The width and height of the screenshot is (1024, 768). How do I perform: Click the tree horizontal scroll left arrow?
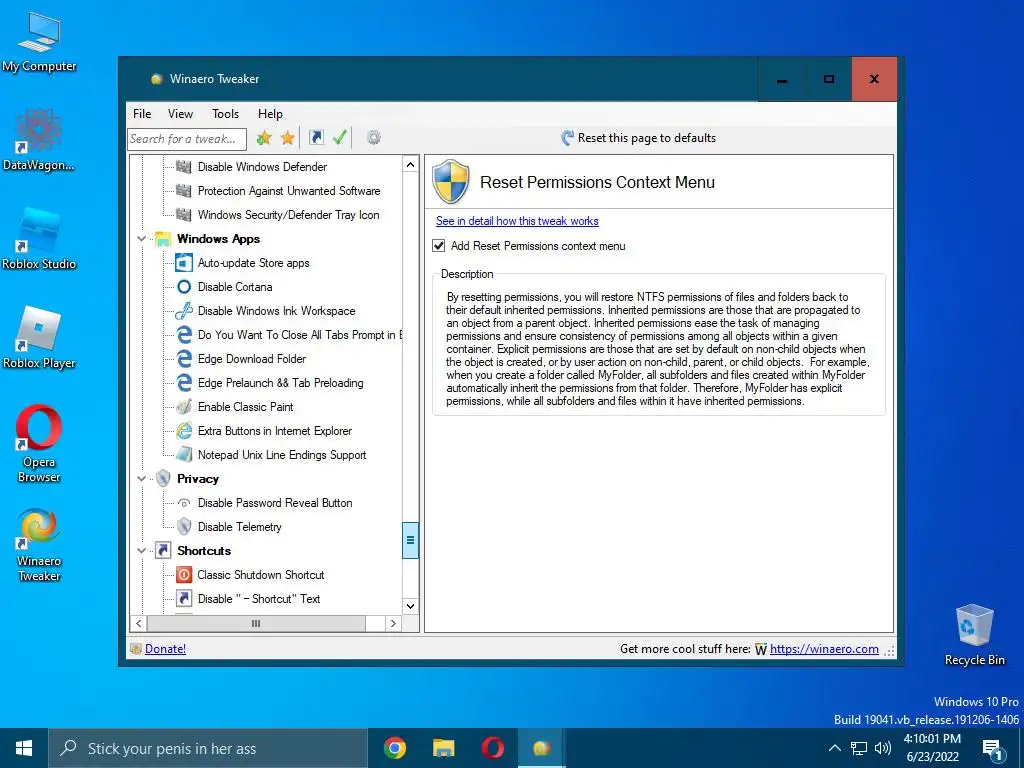(x=138, y=624)
